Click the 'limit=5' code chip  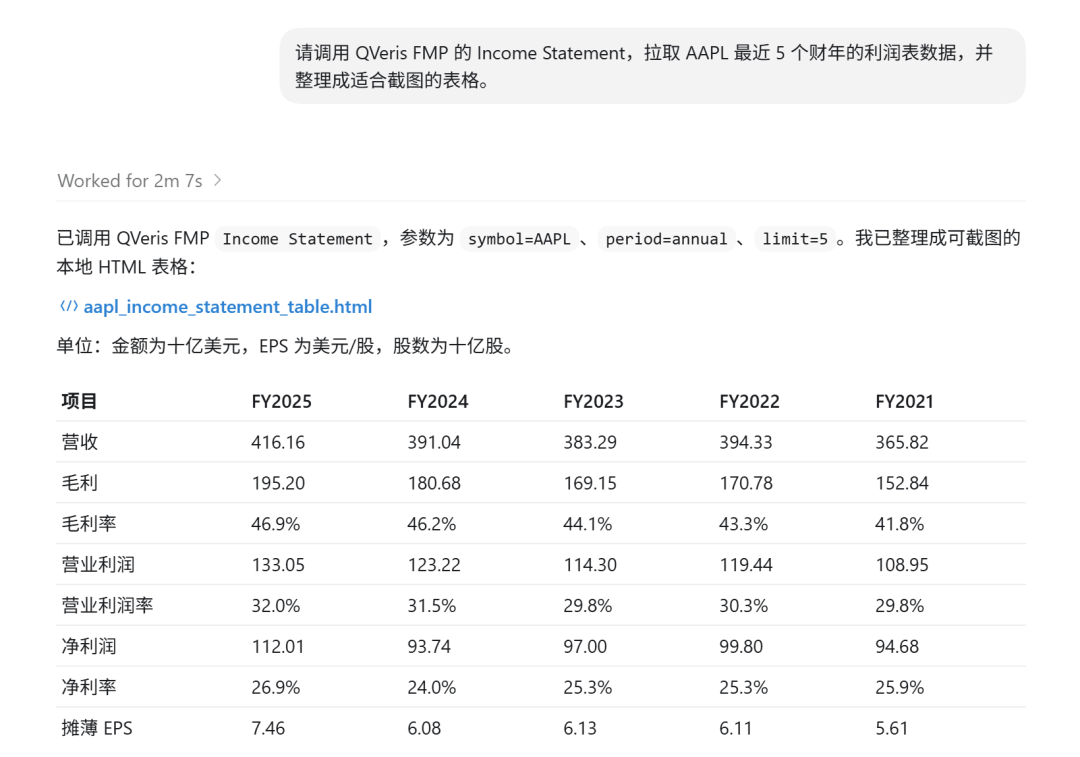coord(795,239)
